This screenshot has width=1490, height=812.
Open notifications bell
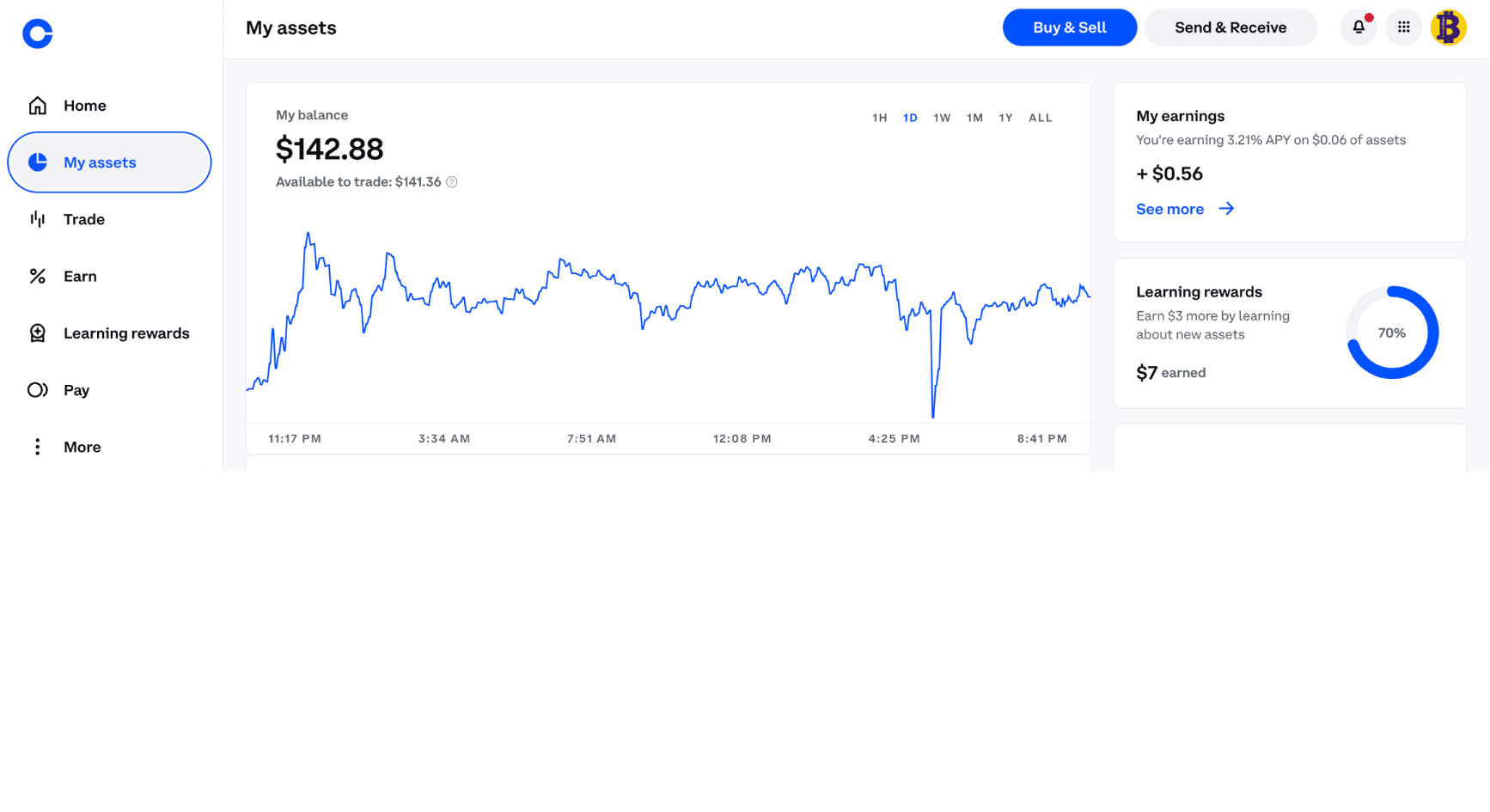[x=1359, y=27]
